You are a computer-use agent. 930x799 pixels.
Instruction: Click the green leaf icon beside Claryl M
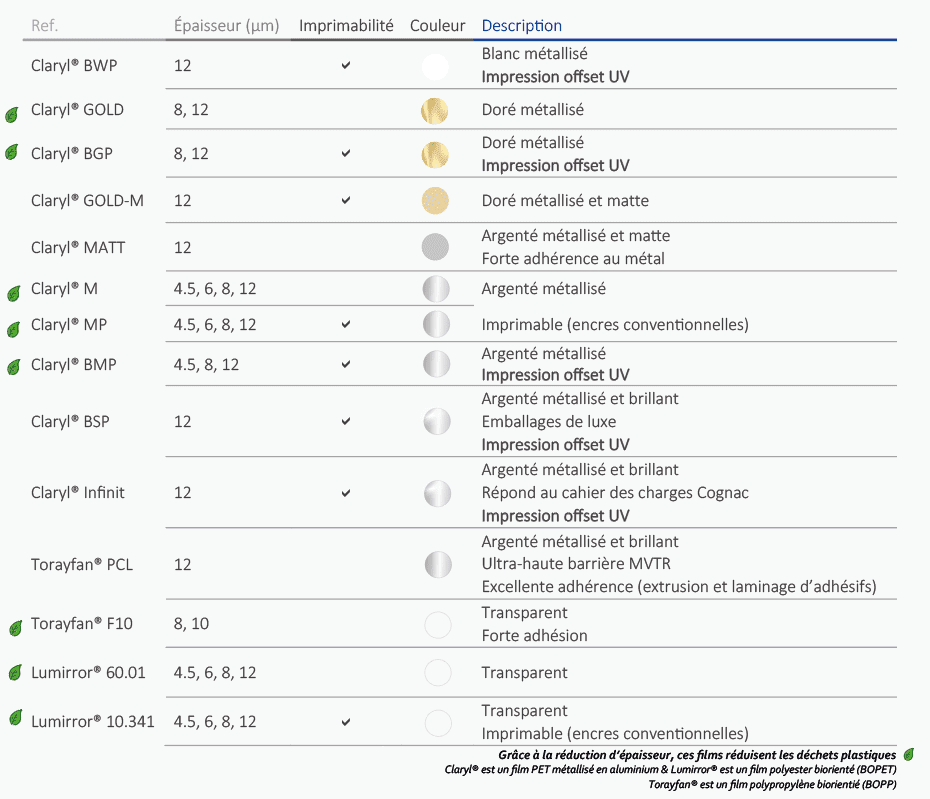pyautogui.click(x=13, y=293)
